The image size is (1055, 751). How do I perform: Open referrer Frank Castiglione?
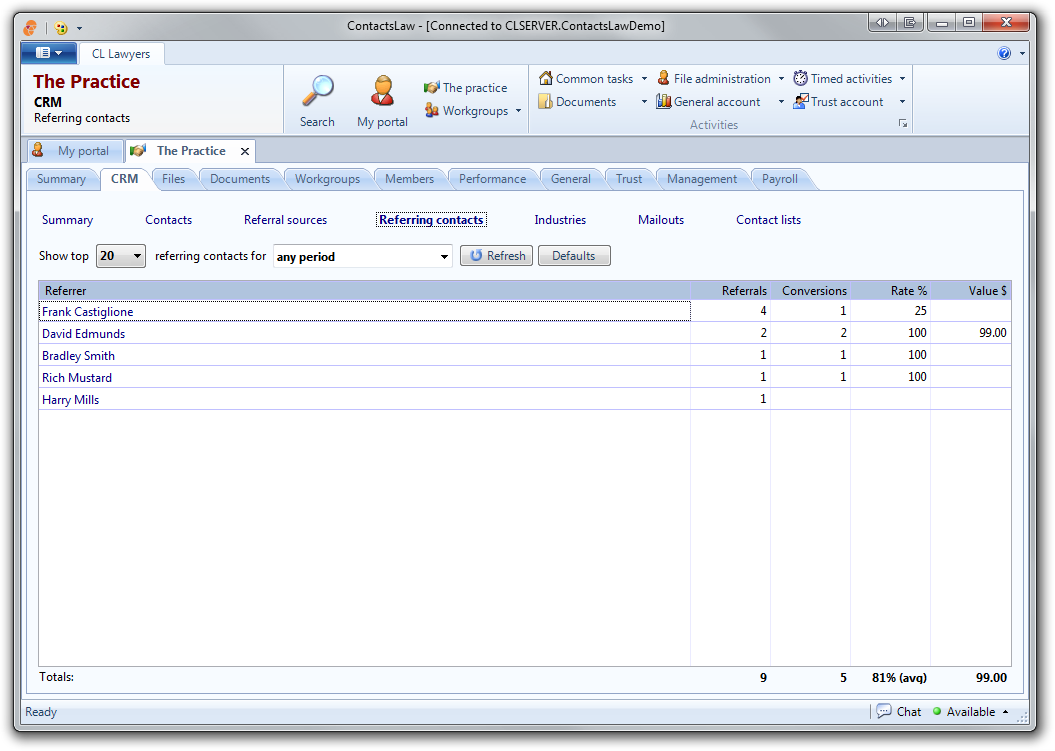pyautogui.click(x=87, y=312)
